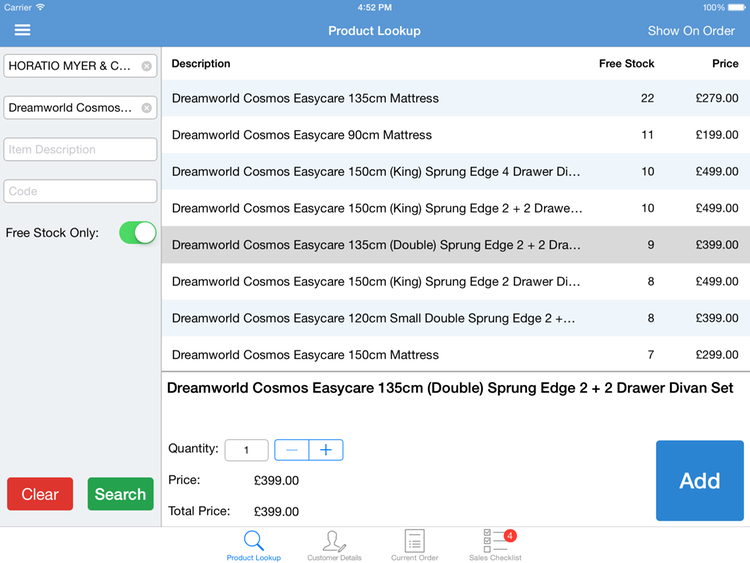Screen dimensions: 750x563
Task: Tap the green Search button
Action: pos(121,494)
